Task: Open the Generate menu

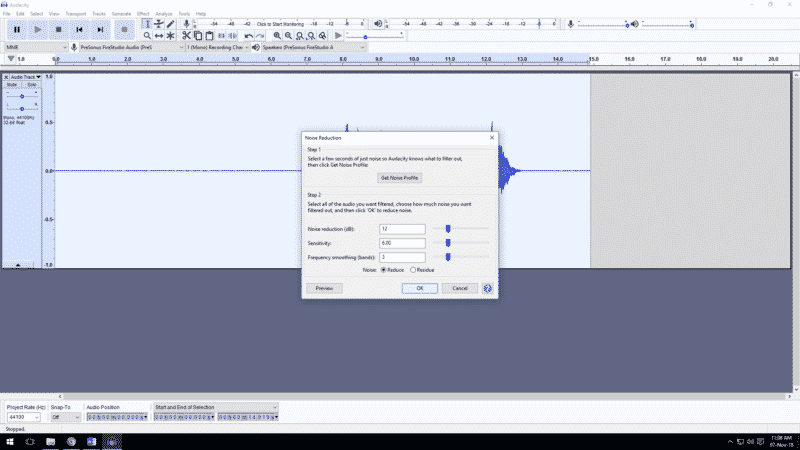Action: pyautogui.click(x=121, y=14)
